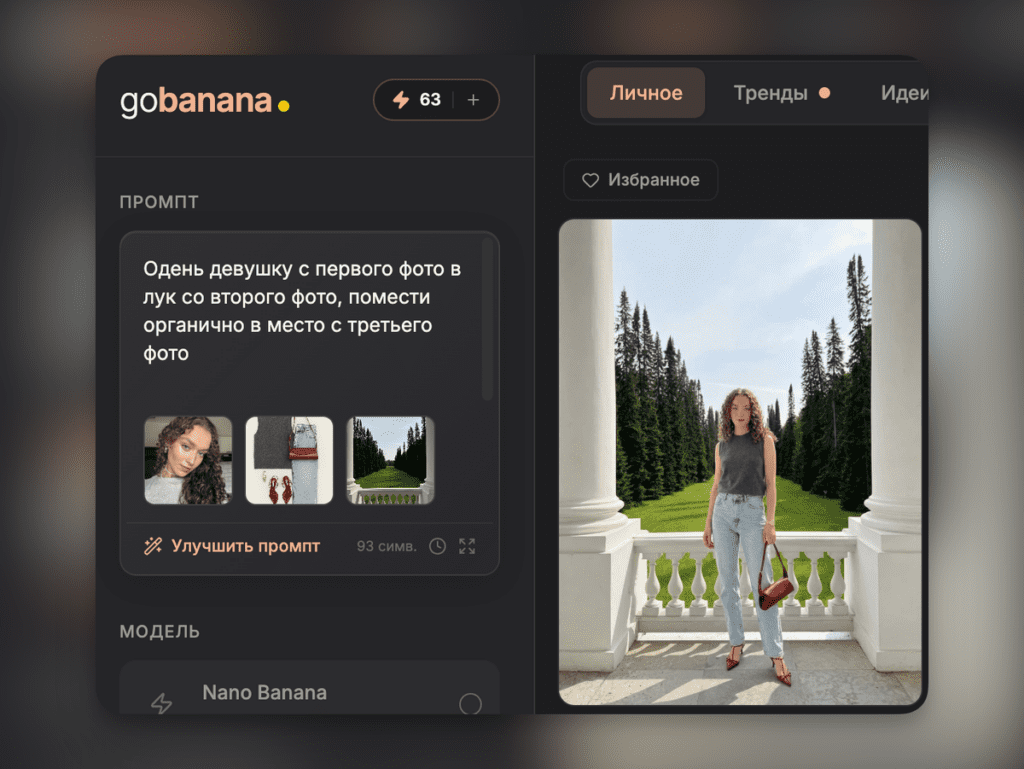The height and width of the screenshot is (769, 1024).
Task: Check credit balance showing 63
Action: 424,100
